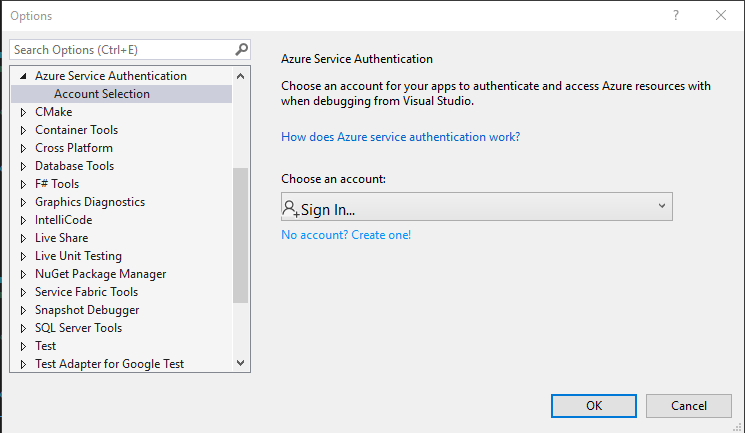This screenshot has width=745, height=433.
Task: Expand the Test node
Action: pyautogui.click(x=23, y=346)
